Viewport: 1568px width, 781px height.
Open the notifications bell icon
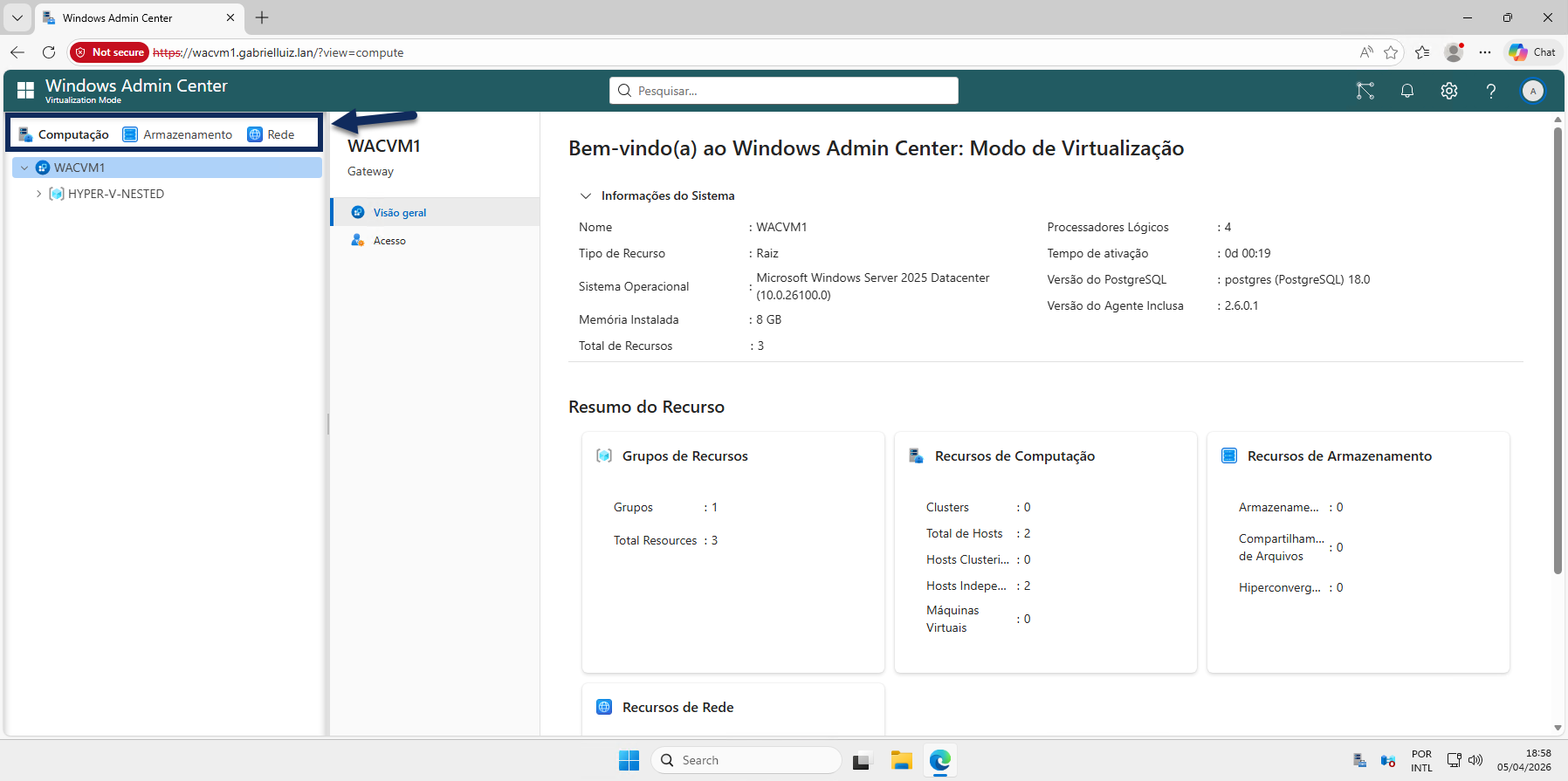click(1407, 91)
